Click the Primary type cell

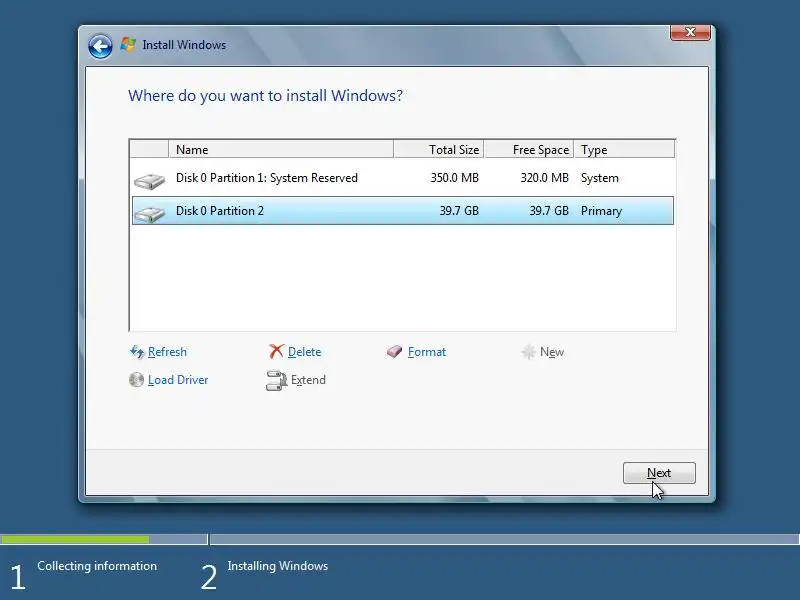(x=601, y=211)
